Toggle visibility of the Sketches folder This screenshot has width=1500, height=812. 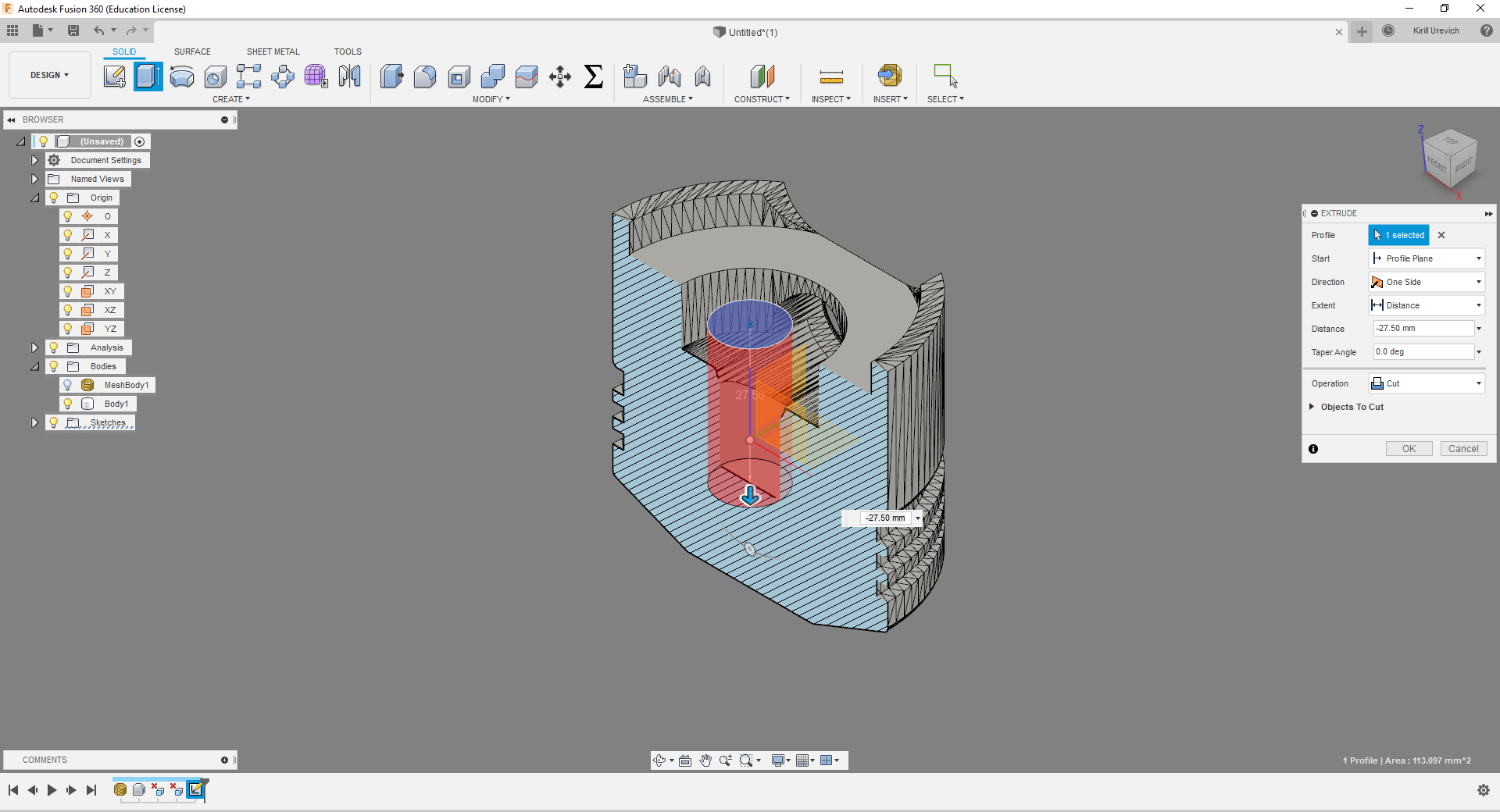(54, 422)
